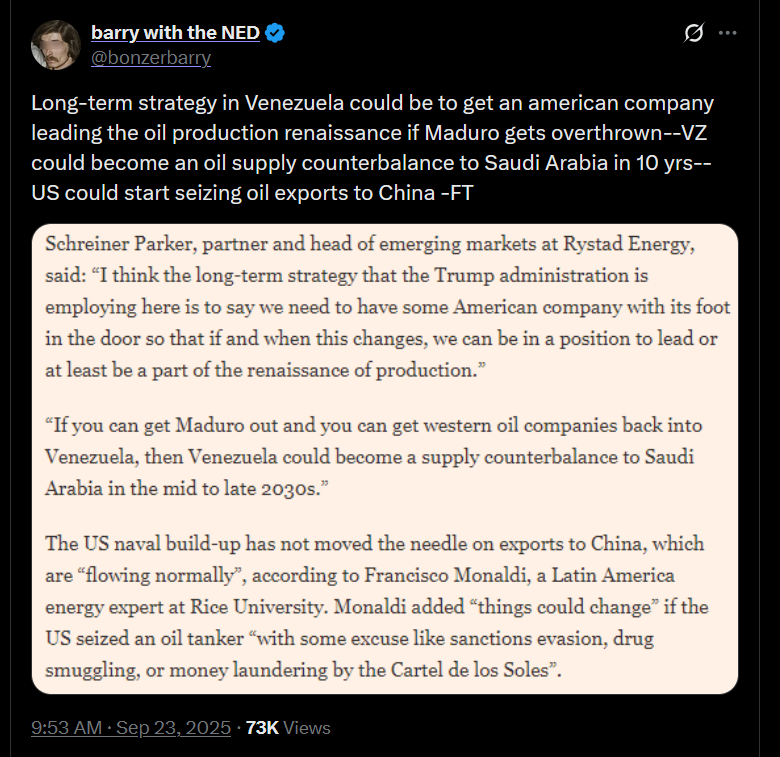The height and width of the screenshot is (757, 780).
Task: Open the 9:53 AM Sep 23, 2025 timestamp
Action: (131, 727)
